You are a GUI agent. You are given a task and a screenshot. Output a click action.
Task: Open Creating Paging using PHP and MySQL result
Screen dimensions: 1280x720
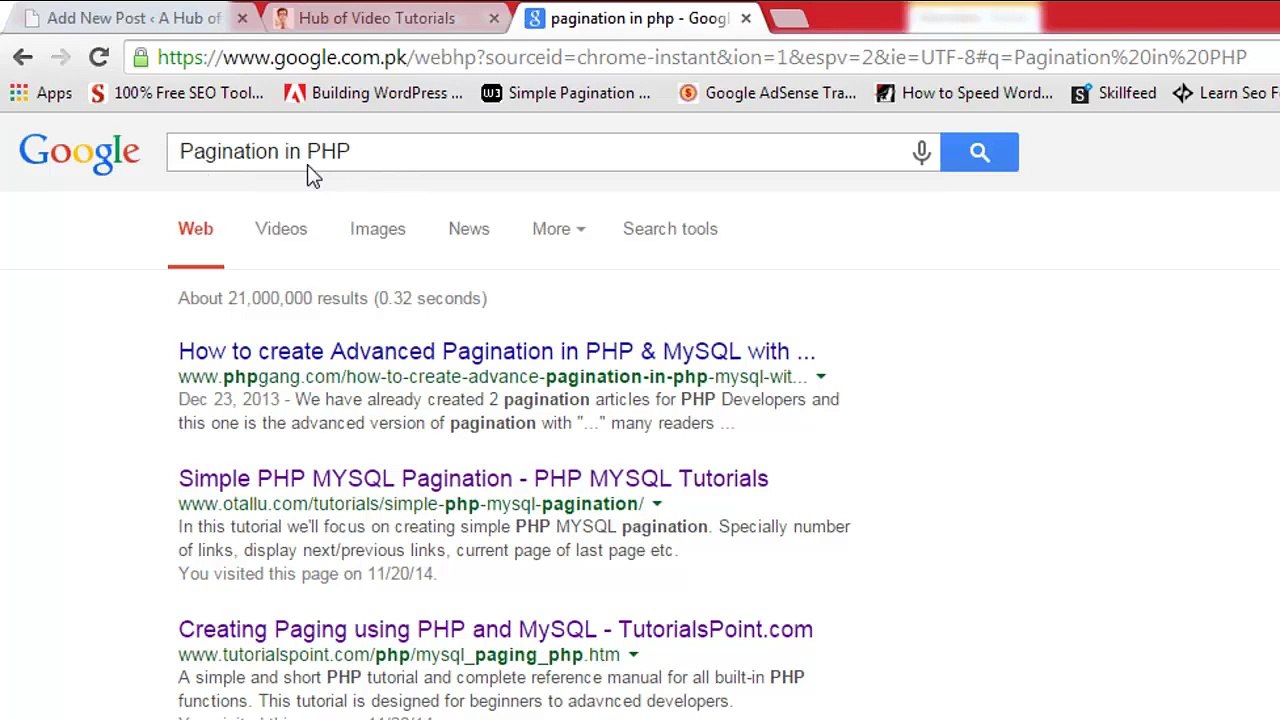click(x=496, y=629)
